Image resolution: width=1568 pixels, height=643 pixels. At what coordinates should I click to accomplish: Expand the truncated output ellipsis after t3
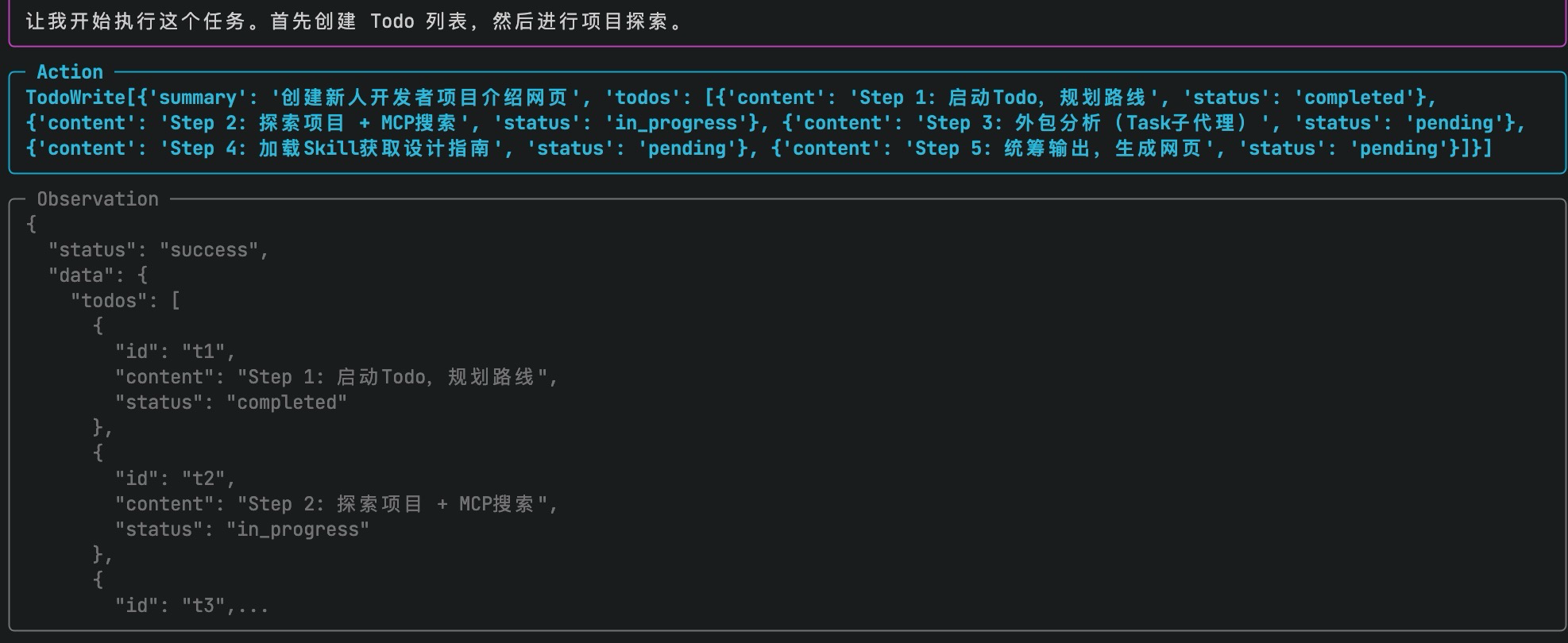(253, 606)
